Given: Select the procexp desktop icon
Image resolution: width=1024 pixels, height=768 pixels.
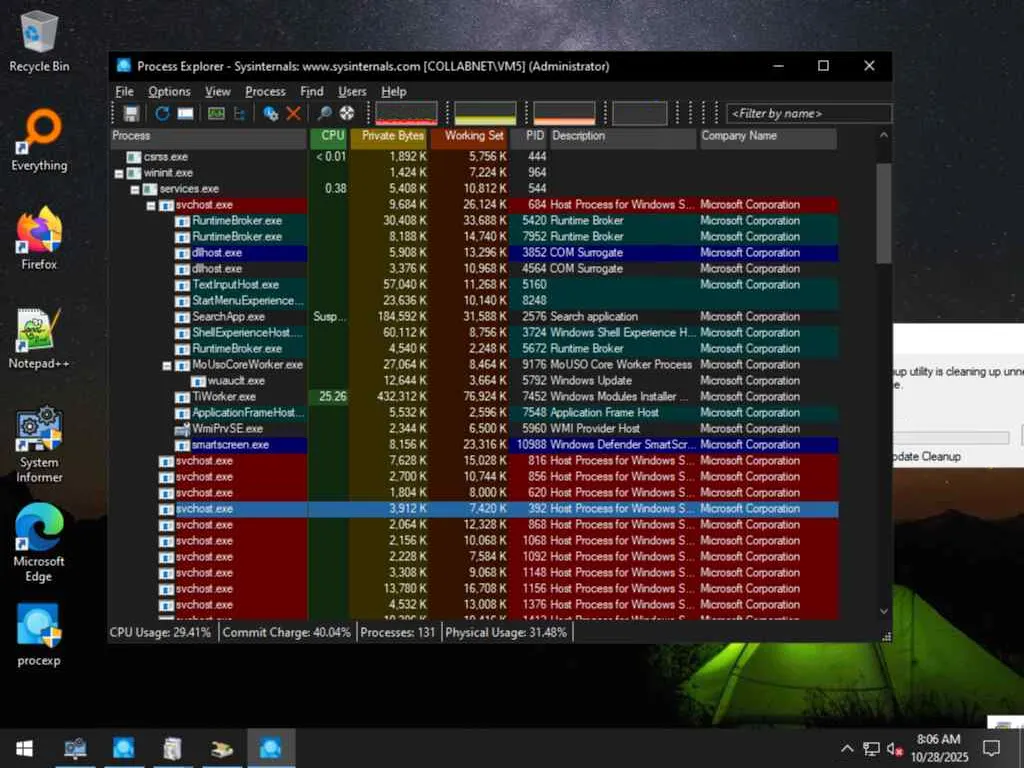Looking at the screenshot, I should 39,635.
